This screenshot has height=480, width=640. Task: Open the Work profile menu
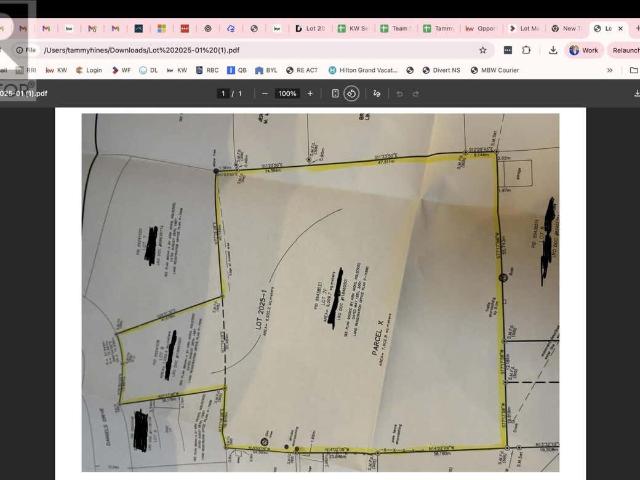(x=585, y=50)
